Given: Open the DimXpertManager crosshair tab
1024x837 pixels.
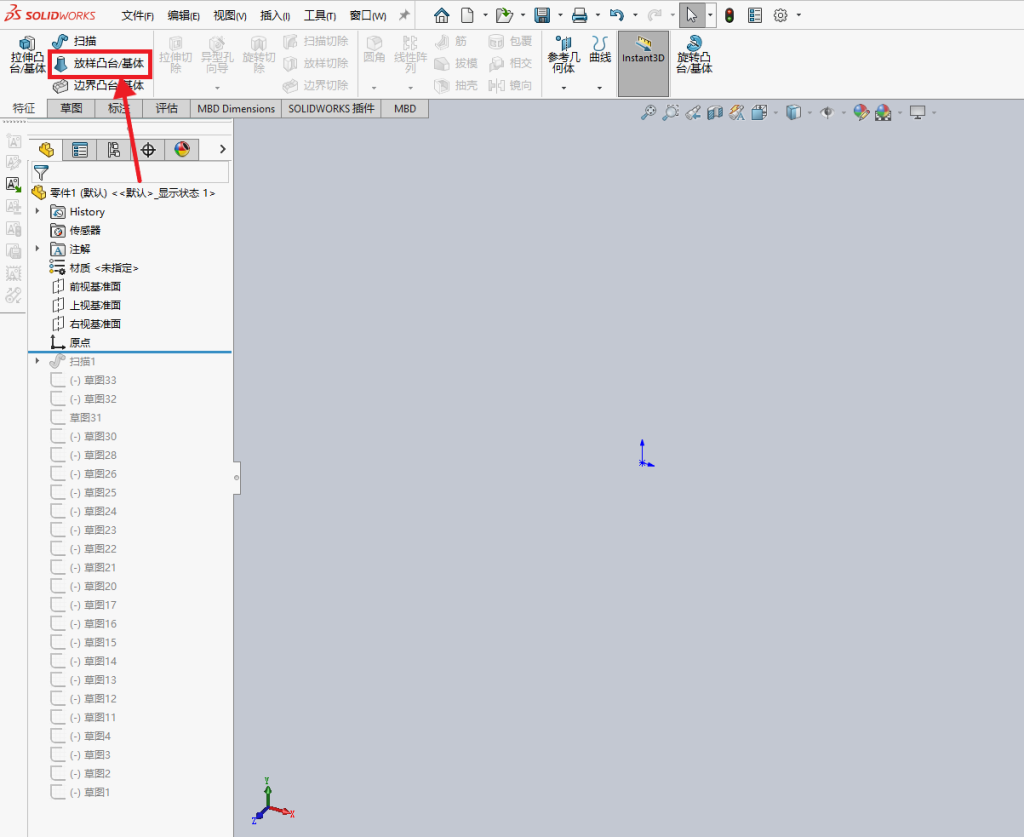Looking at the screenshot, I should 148,150.
